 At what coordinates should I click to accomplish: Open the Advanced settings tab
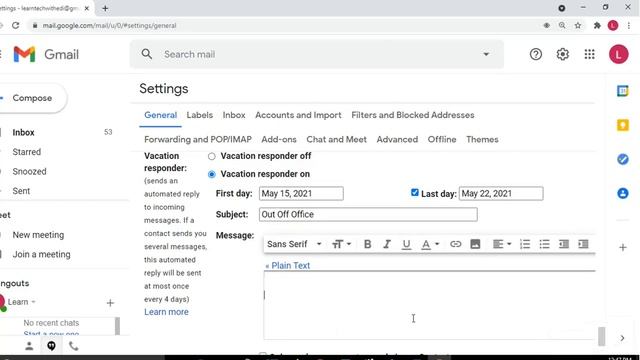397,140
